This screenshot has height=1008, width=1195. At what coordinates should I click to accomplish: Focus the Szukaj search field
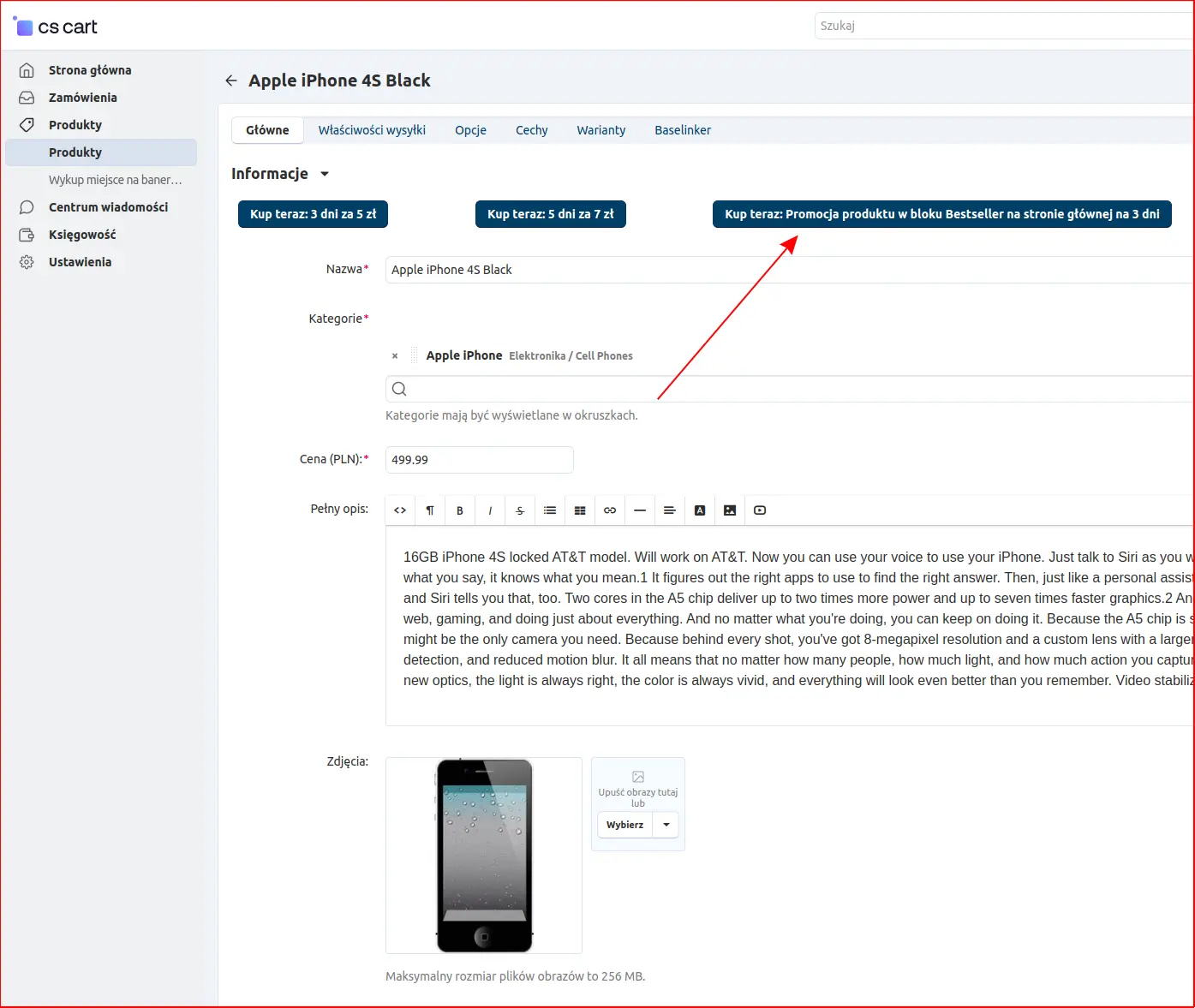click(x=1004, y=26)
